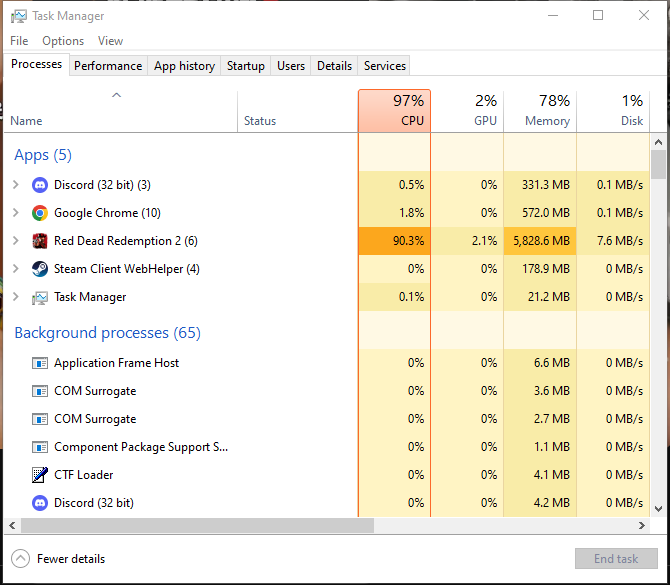Sort by the GPU column header
The height and width of the screenshot is (585, 670).
point(467,111)
